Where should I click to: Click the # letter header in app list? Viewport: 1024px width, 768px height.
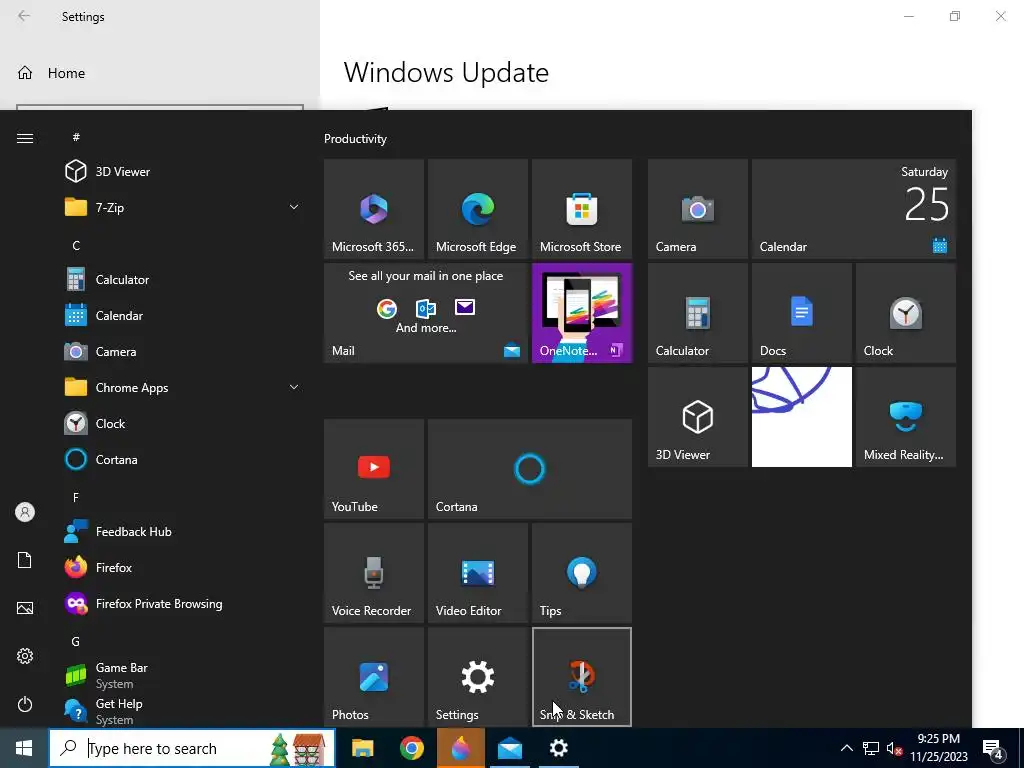(76, 137)
